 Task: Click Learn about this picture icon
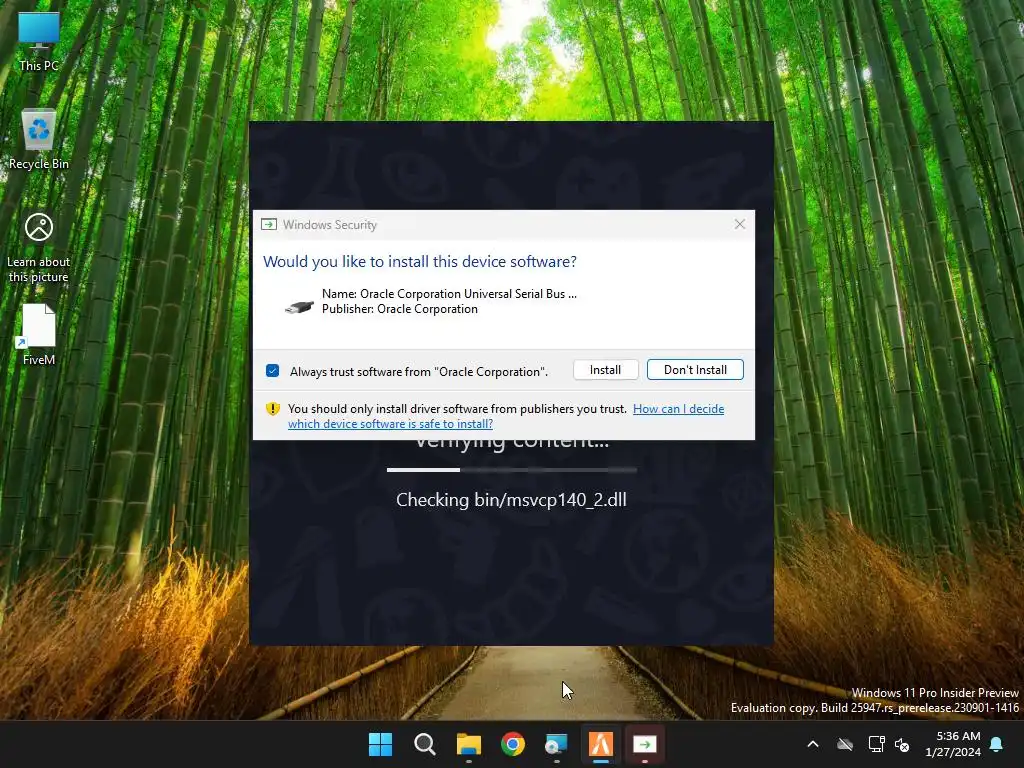point(39,248)
